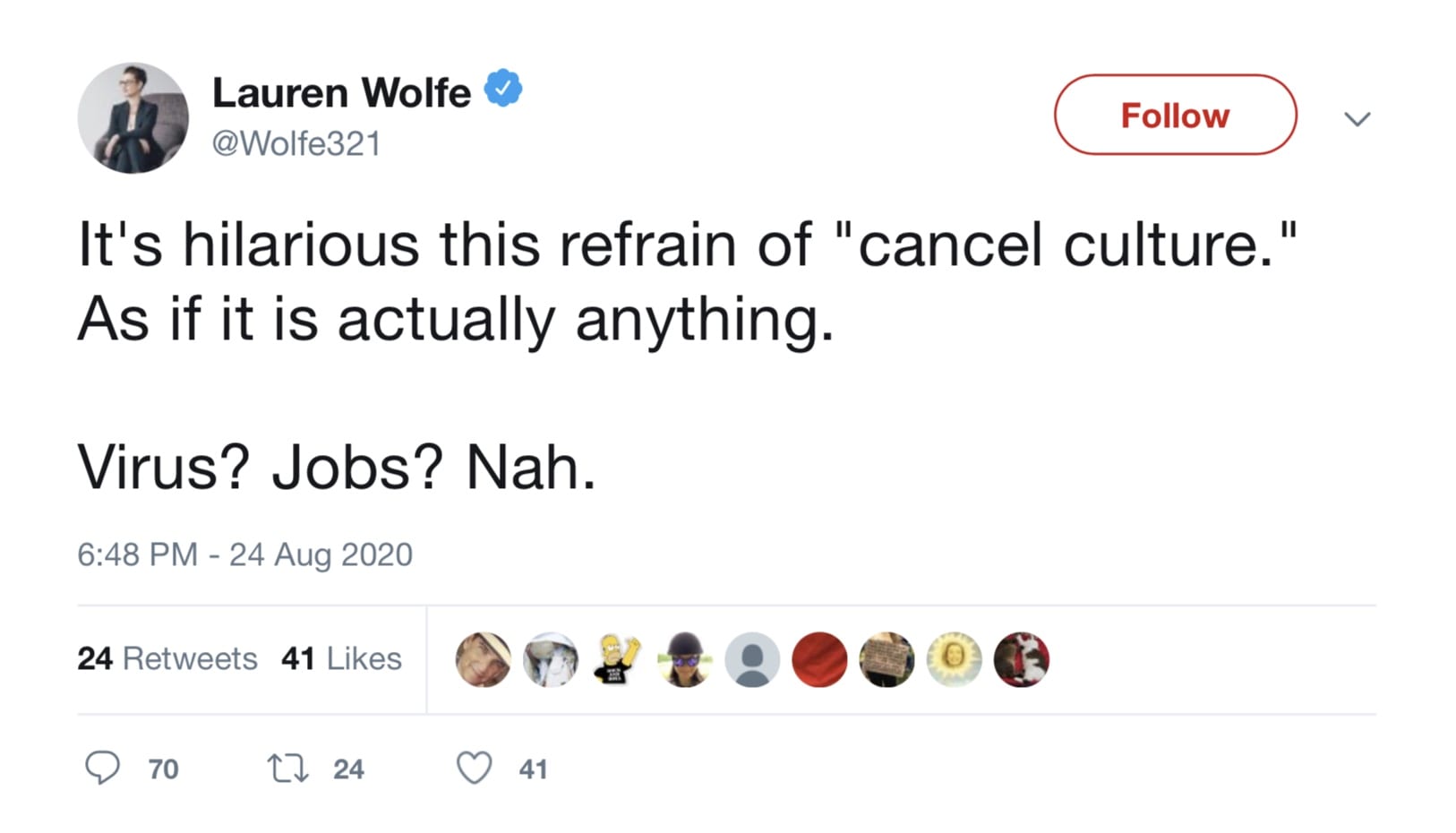View the 41 Likes list
This screenshot has width=1456, height=833.
click(341, 659)
